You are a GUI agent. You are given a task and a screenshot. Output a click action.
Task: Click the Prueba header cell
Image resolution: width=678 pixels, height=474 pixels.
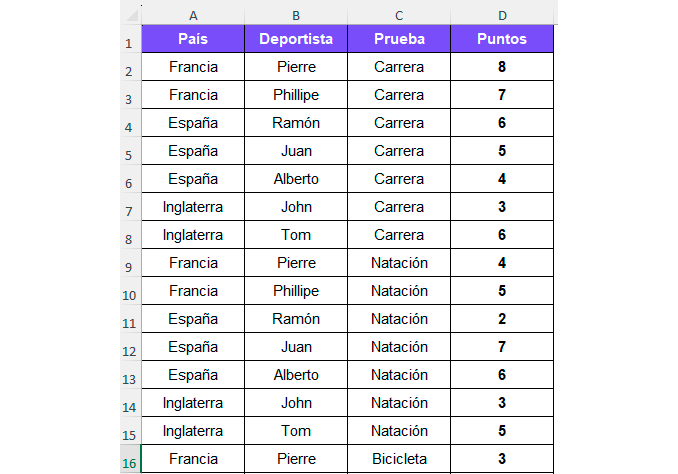(x=399, y=39)
